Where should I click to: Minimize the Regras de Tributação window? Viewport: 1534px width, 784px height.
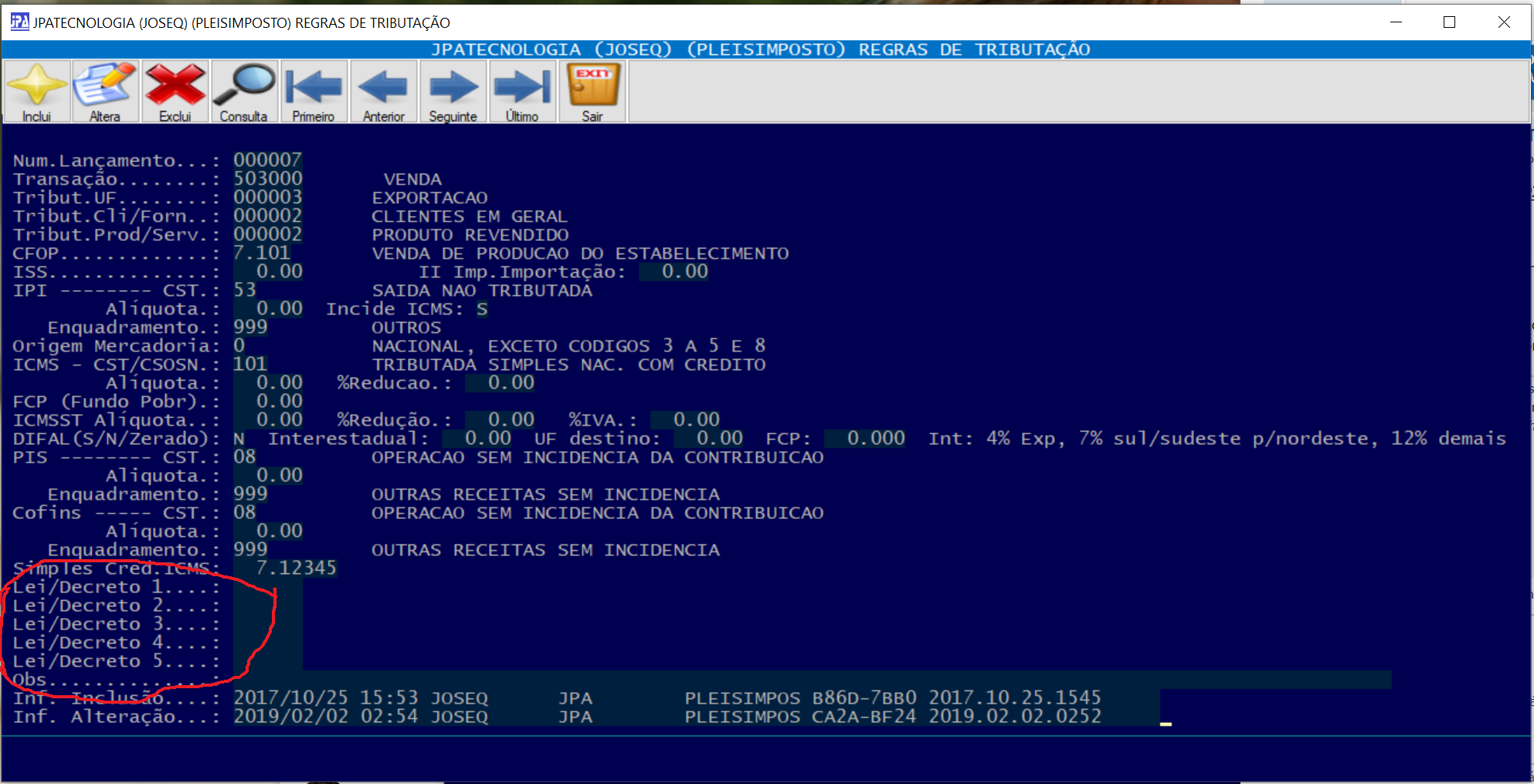click(1396, 22)
